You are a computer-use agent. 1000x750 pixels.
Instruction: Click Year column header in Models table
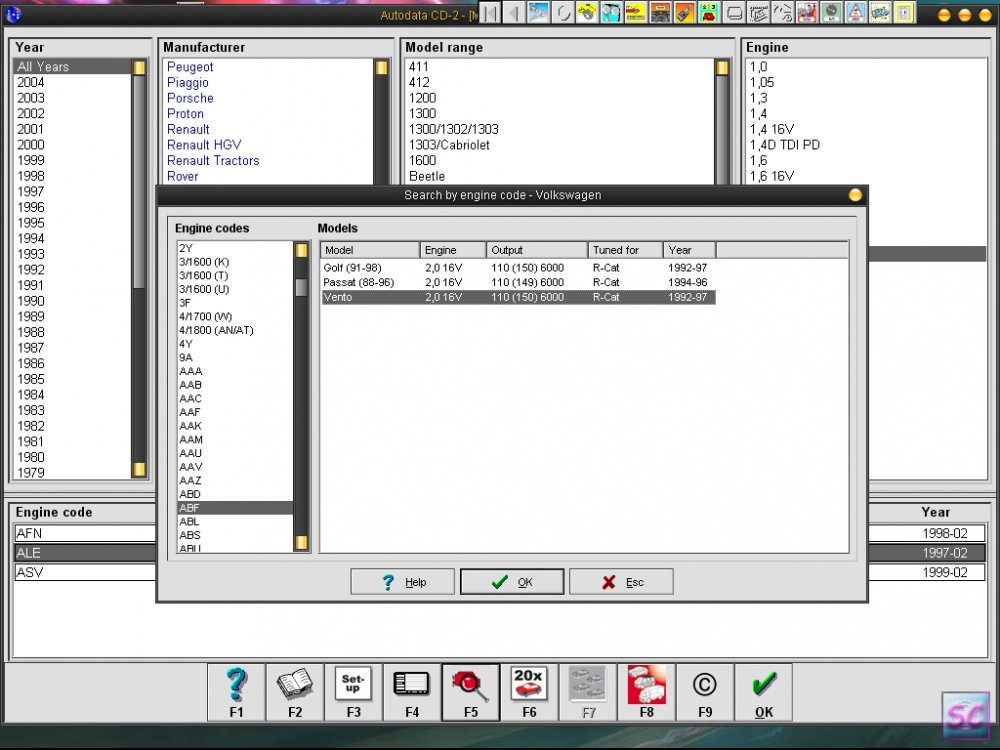(x=689, y=250)
